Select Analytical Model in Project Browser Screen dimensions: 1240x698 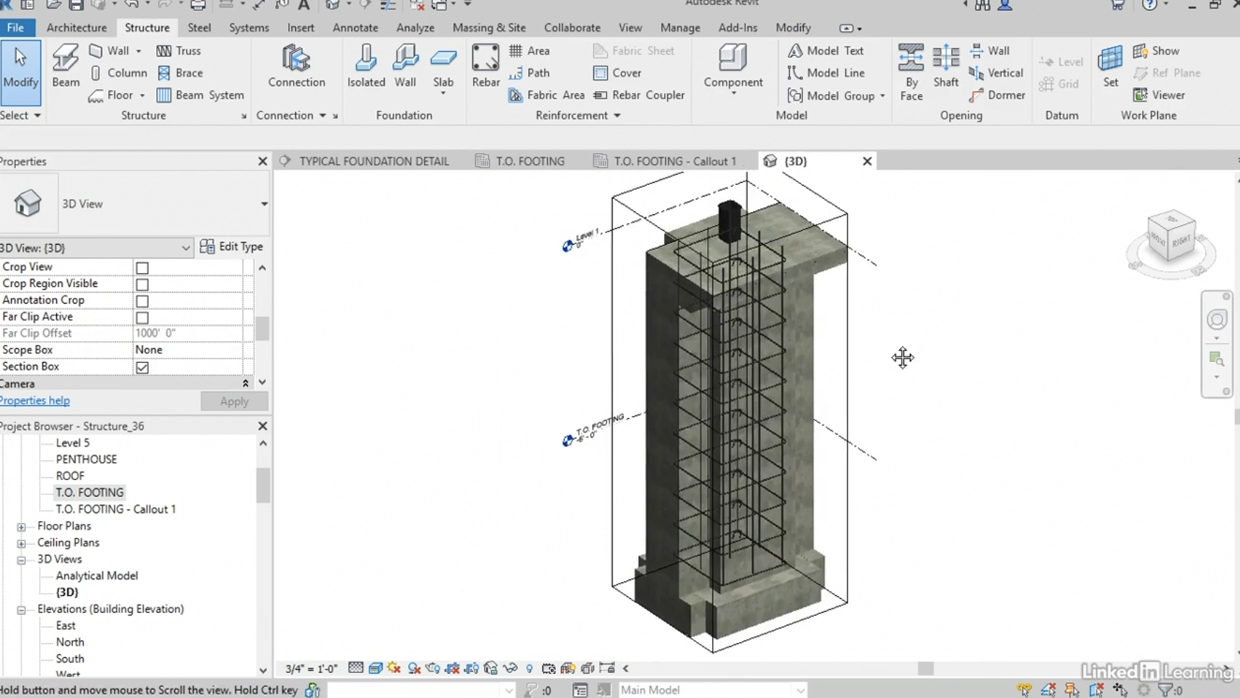click(97, 576)
